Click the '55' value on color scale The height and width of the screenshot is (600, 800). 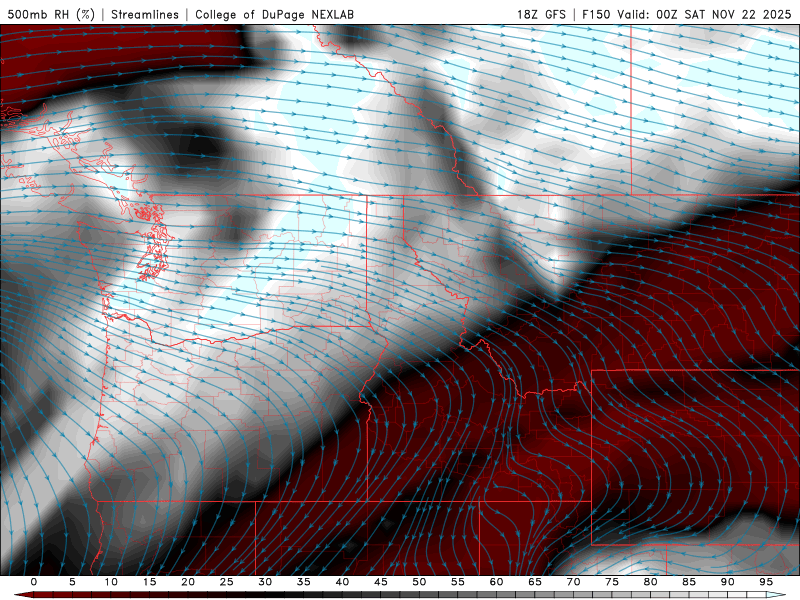[458, 582]
